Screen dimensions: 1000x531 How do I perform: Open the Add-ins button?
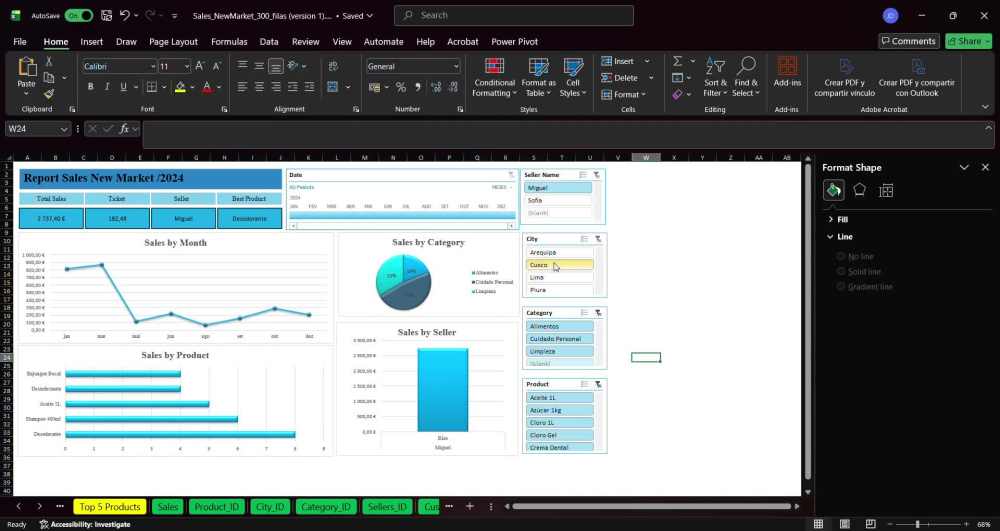[787, 72]
